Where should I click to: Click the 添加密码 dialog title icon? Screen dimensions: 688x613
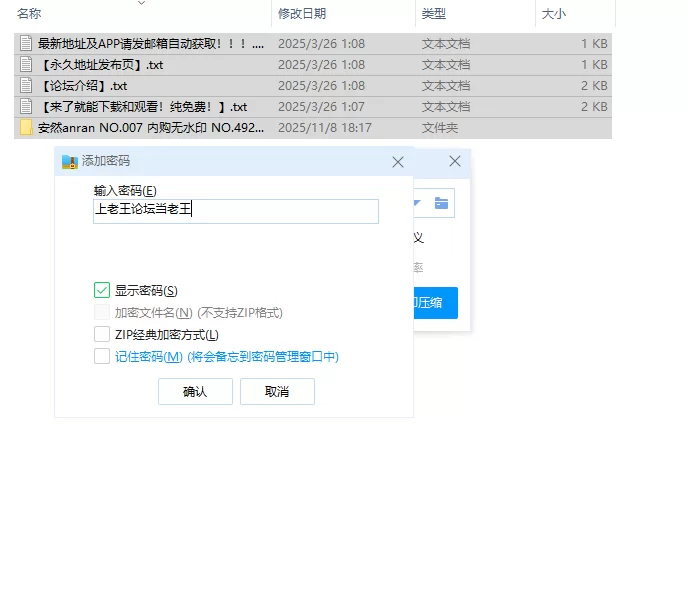coord(69,162)
